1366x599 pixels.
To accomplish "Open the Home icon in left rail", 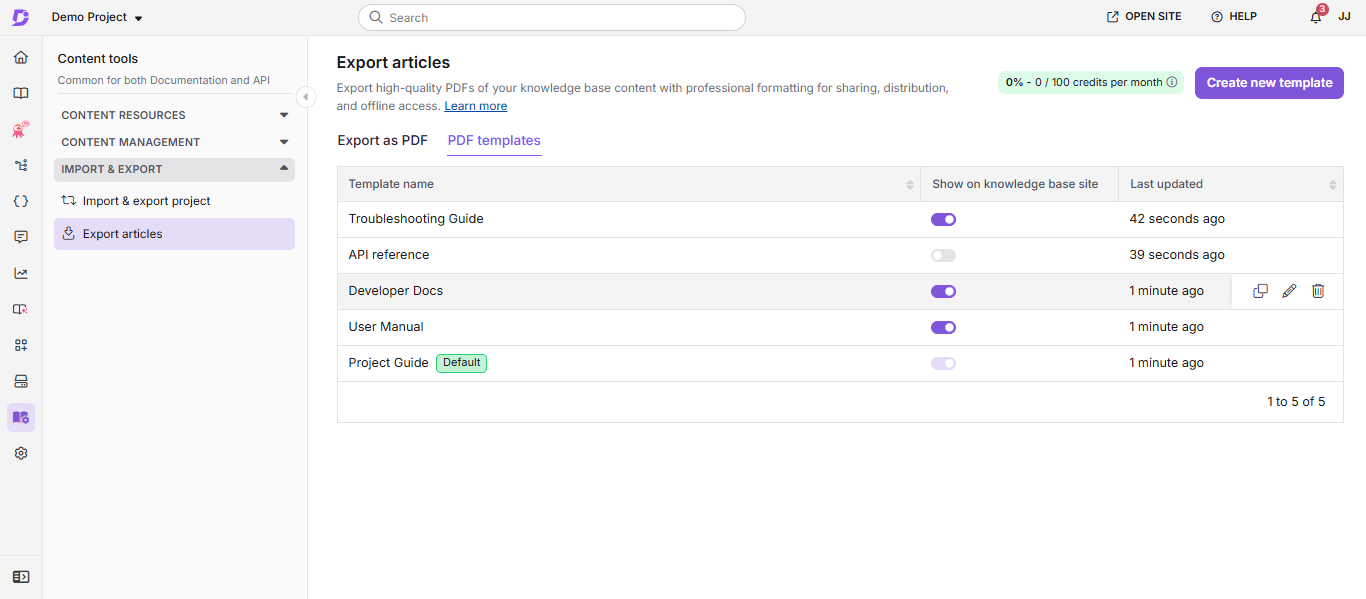I will pyautogui.click(x=21, y=57).
